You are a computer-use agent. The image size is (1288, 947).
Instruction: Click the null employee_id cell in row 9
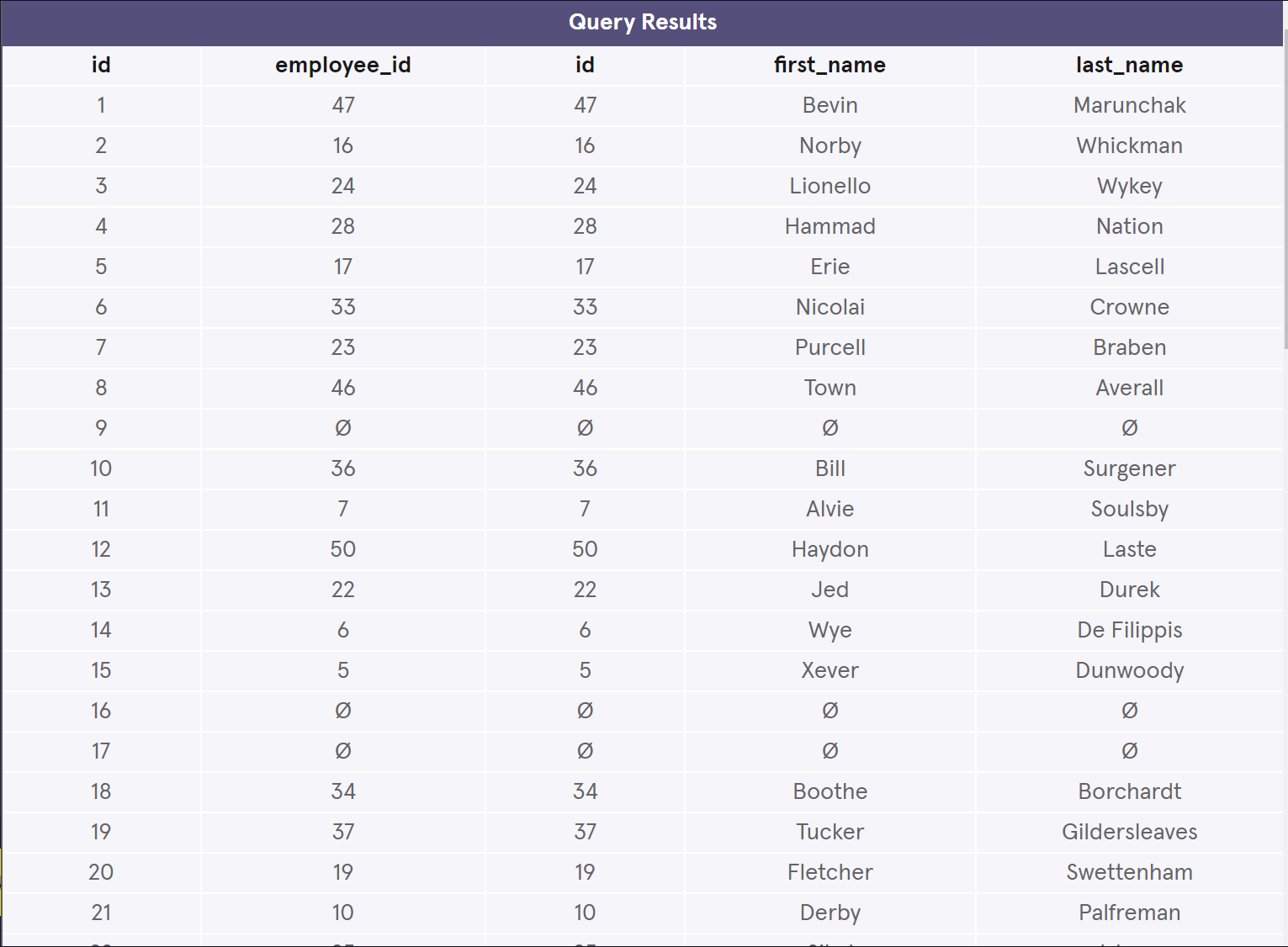(x=343, y=429)
